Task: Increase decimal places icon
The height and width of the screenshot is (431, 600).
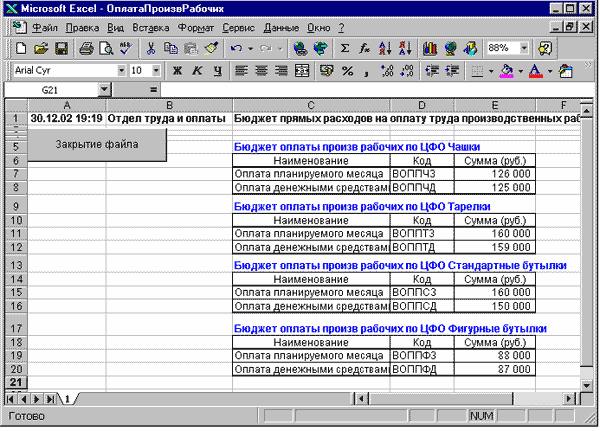Action: [x=387, y=71]
